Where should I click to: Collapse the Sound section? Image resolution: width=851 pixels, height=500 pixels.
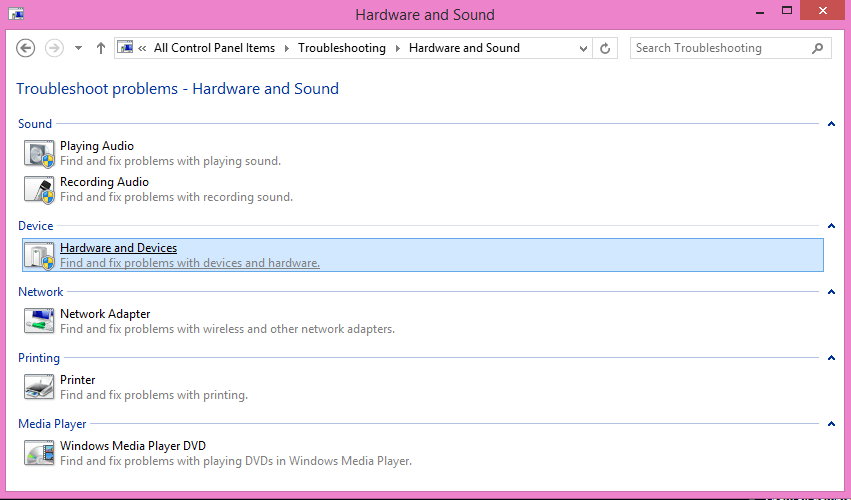(831, 124)
